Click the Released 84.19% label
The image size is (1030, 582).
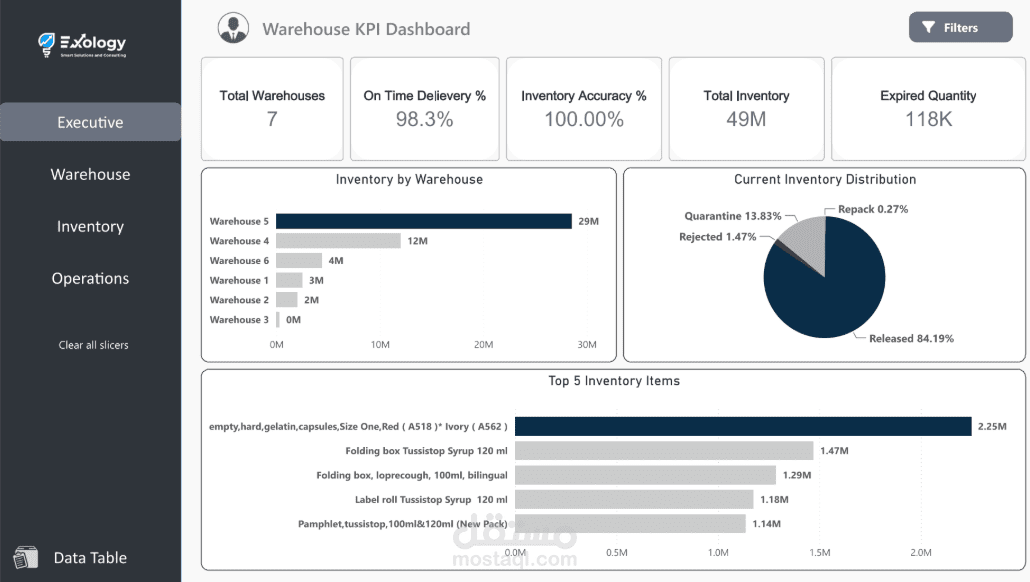pos(911,338)
